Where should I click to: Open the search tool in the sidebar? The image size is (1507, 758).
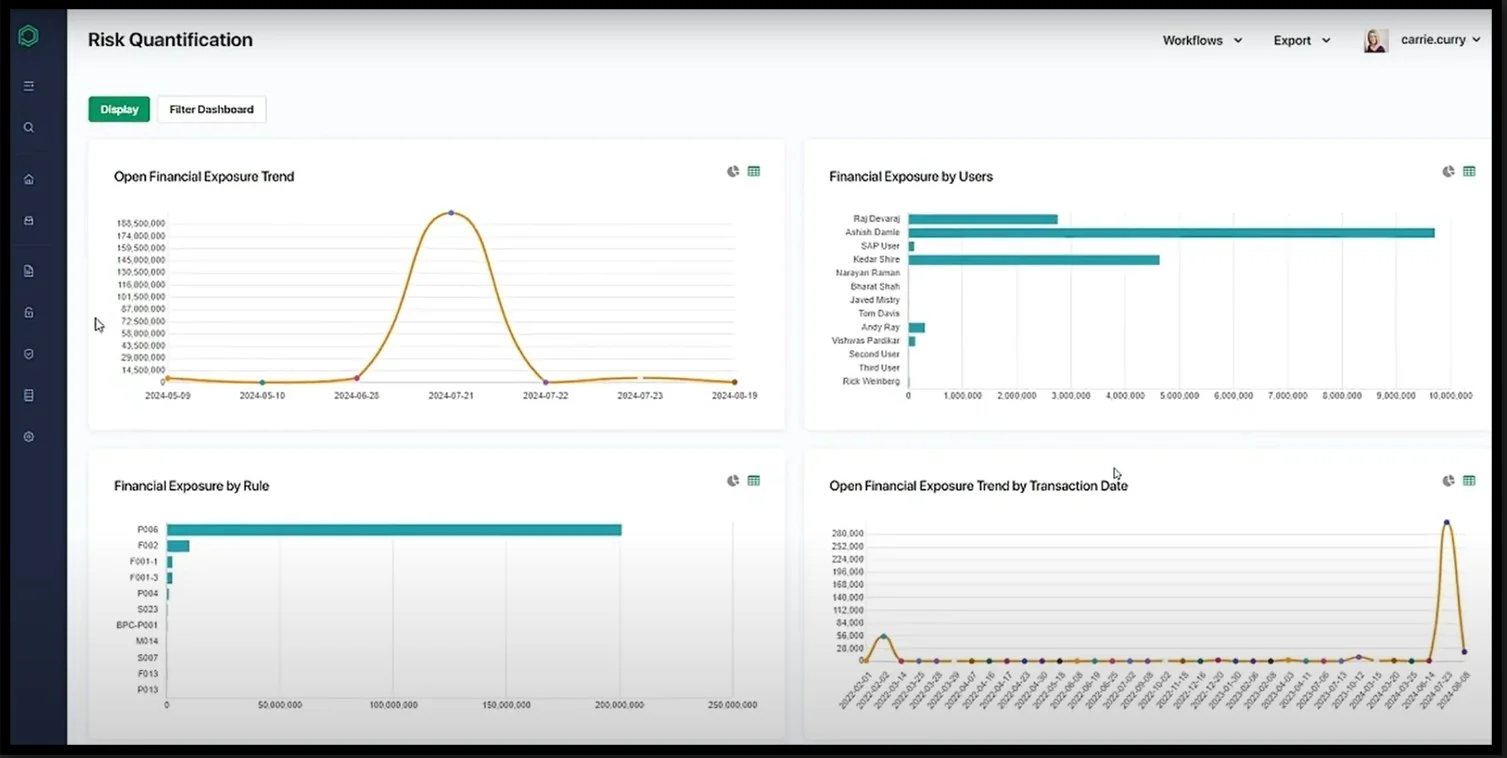[x=28, y=127]
